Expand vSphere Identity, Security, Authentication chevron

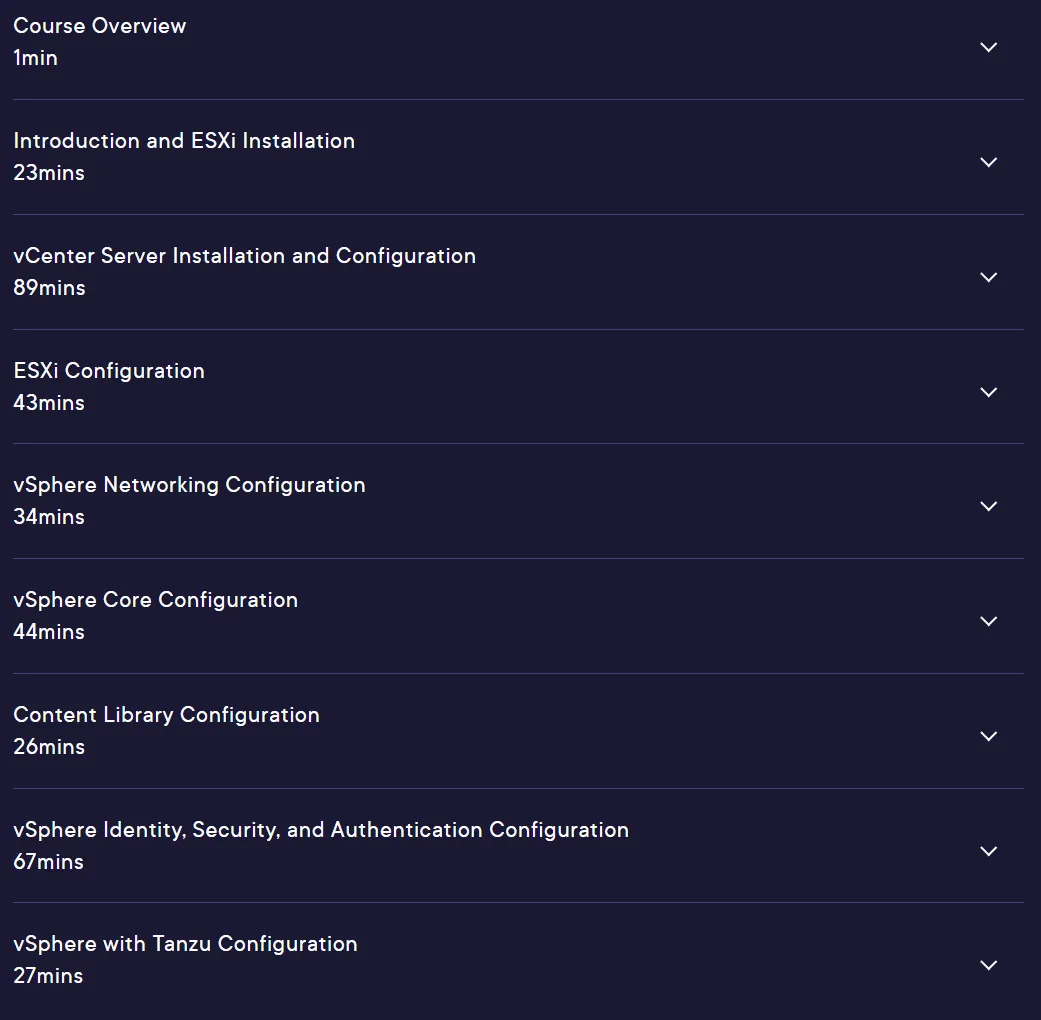click(989, 851)
